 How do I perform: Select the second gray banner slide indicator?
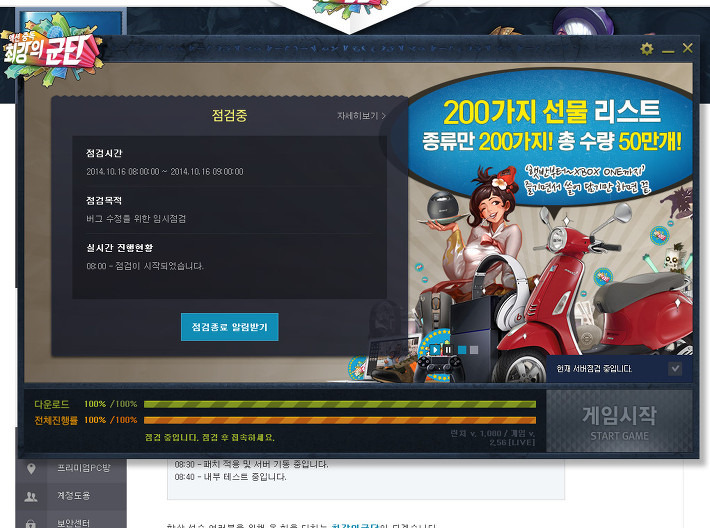[474, 350]
